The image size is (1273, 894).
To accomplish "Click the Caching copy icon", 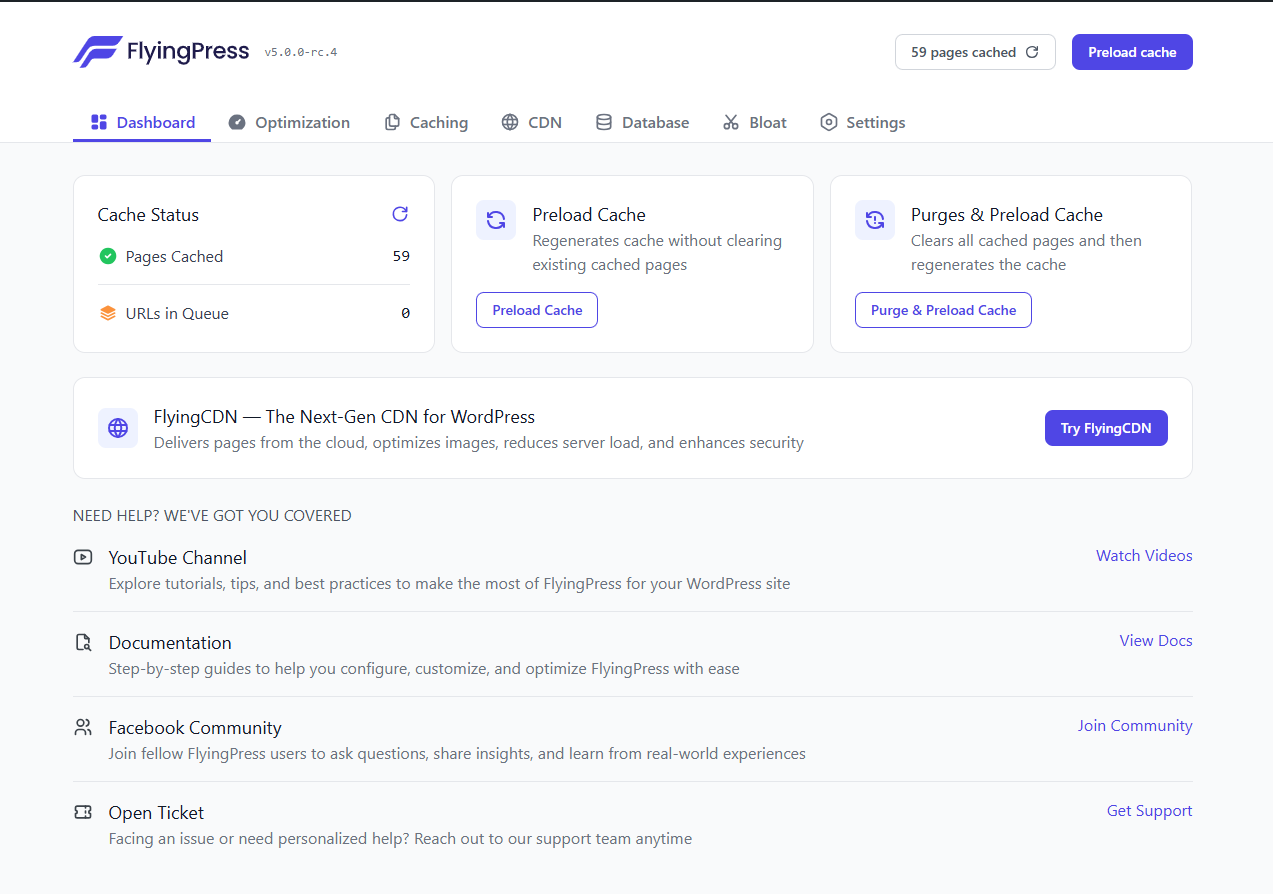I will click(x=392, y=122).
